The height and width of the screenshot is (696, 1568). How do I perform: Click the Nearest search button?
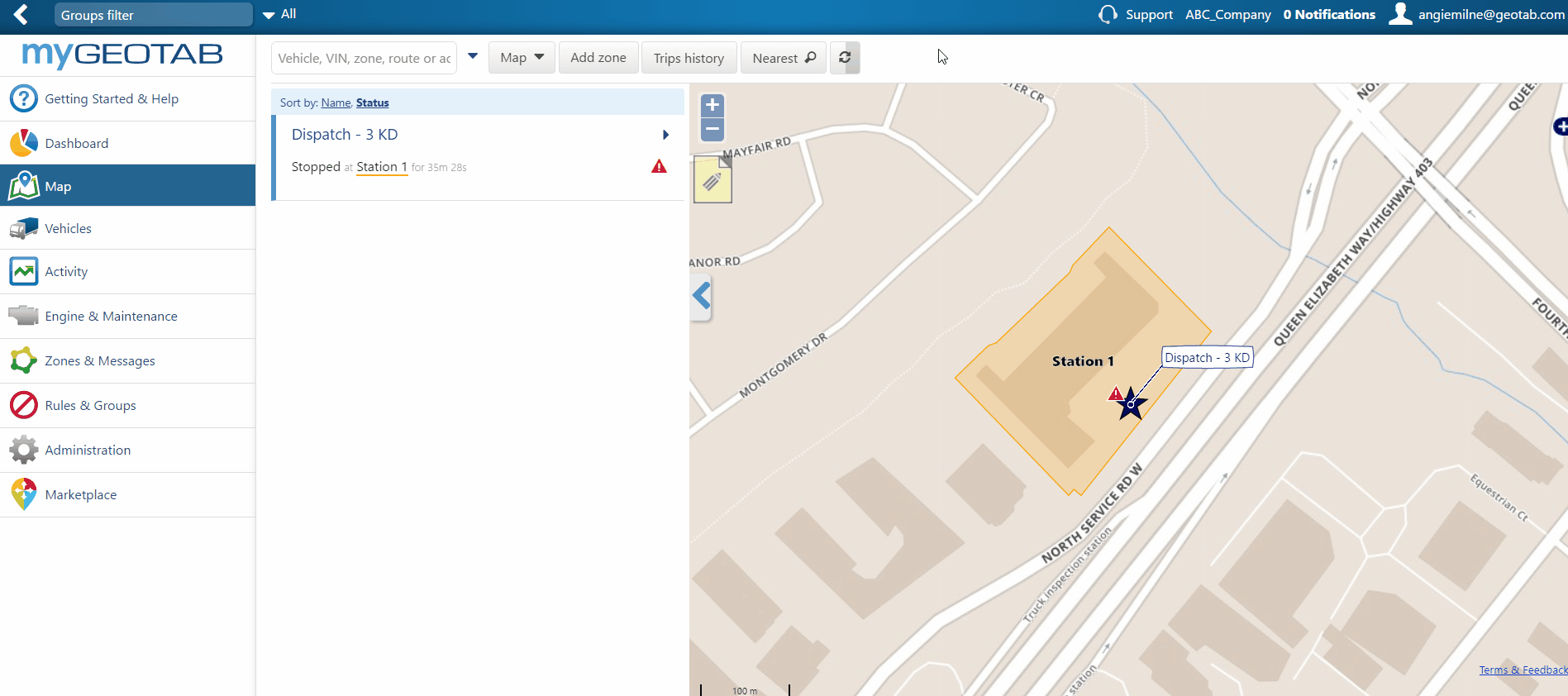point(784,58)
